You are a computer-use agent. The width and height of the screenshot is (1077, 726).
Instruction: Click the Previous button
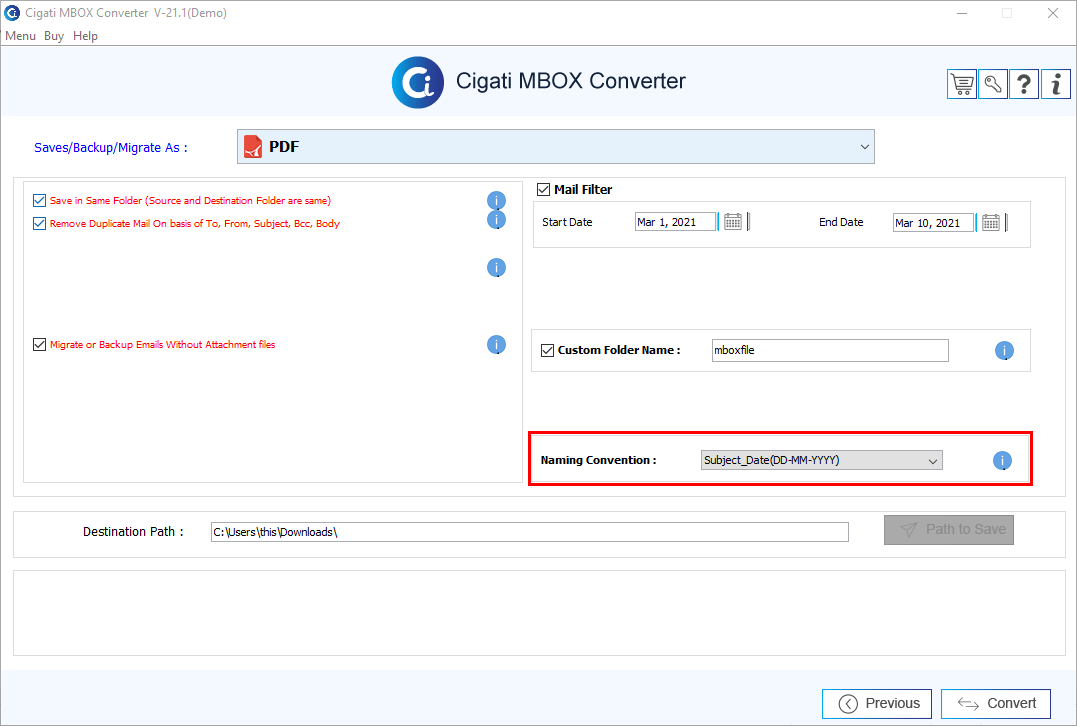coord(876,703)
